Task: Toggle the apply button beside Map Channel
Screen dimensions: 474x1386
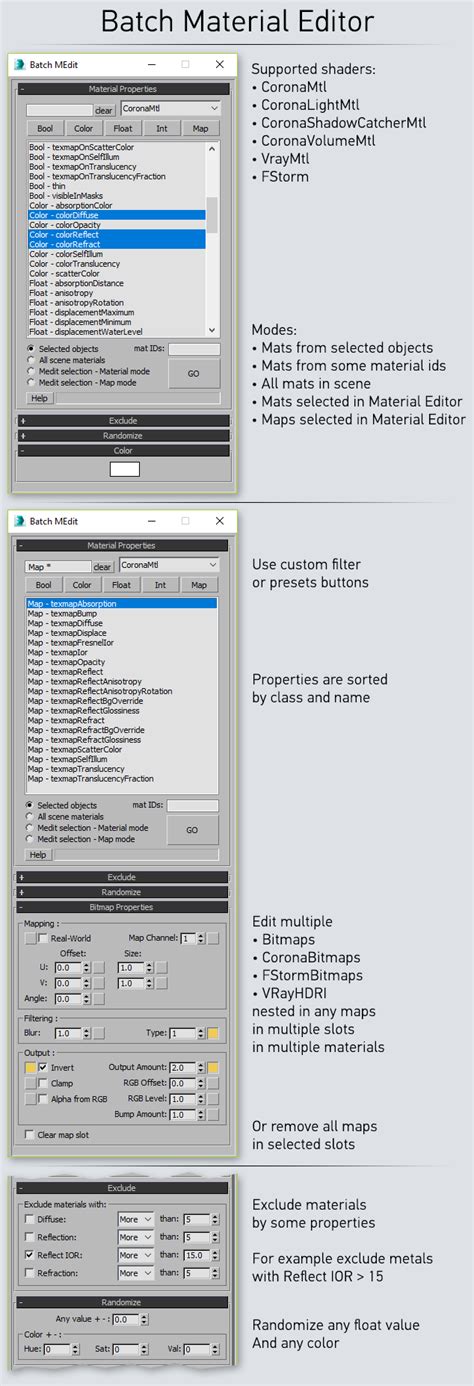Action: [x=213, y=938]
